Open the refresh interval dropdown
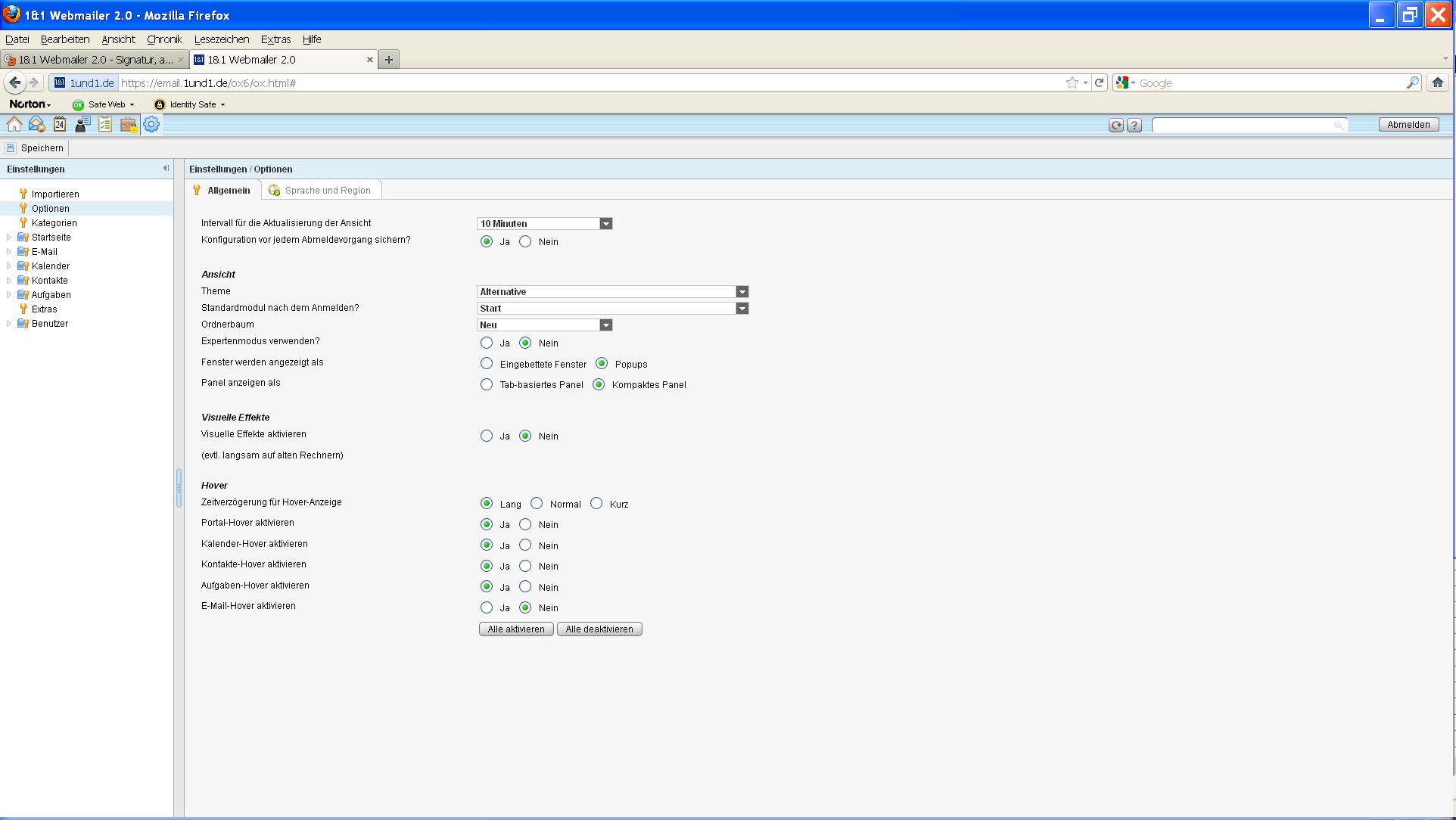This screenshot has height=820, width=1456. 605,224
